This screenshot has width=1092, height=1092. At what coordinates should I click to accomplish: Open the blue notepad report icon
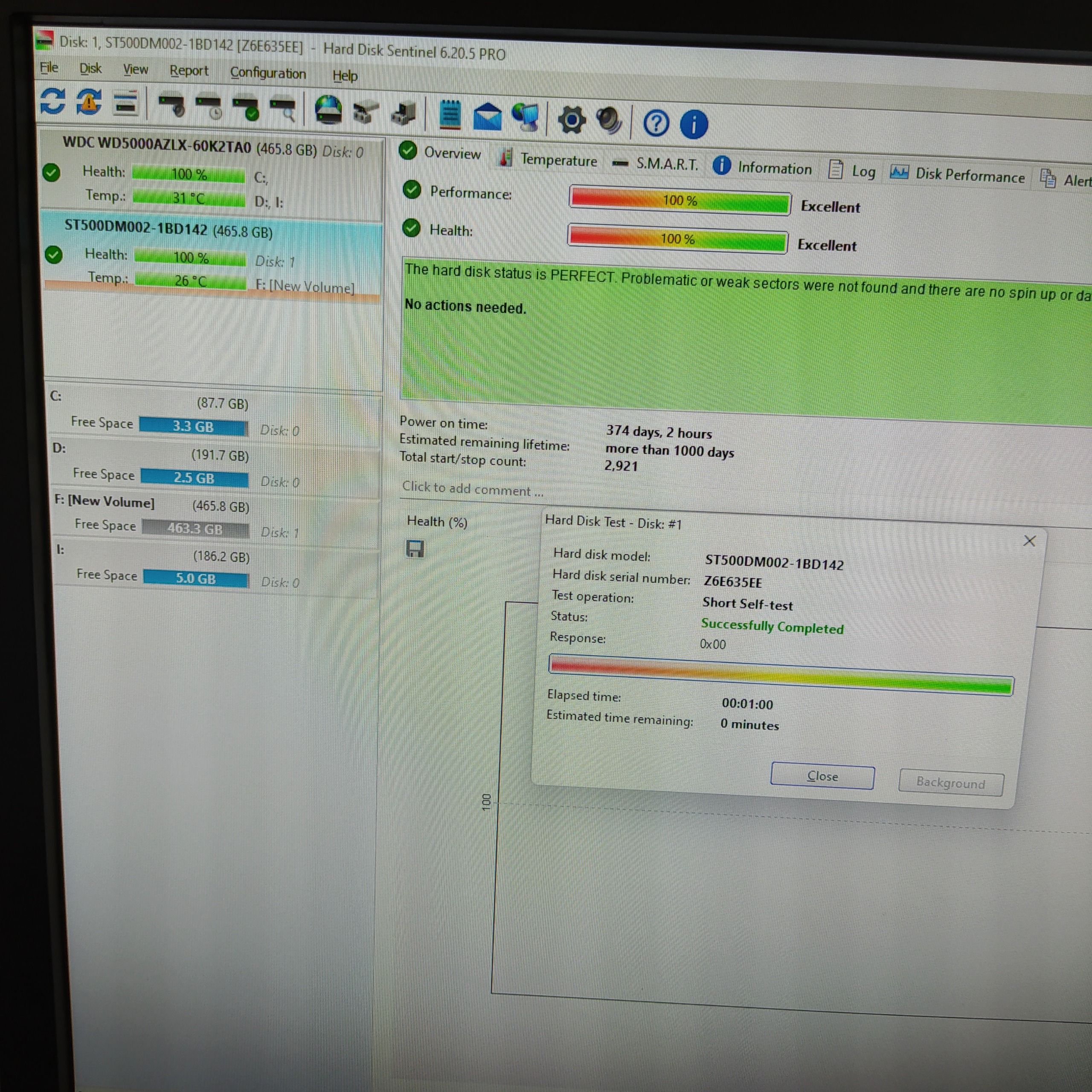pos(450,115)
